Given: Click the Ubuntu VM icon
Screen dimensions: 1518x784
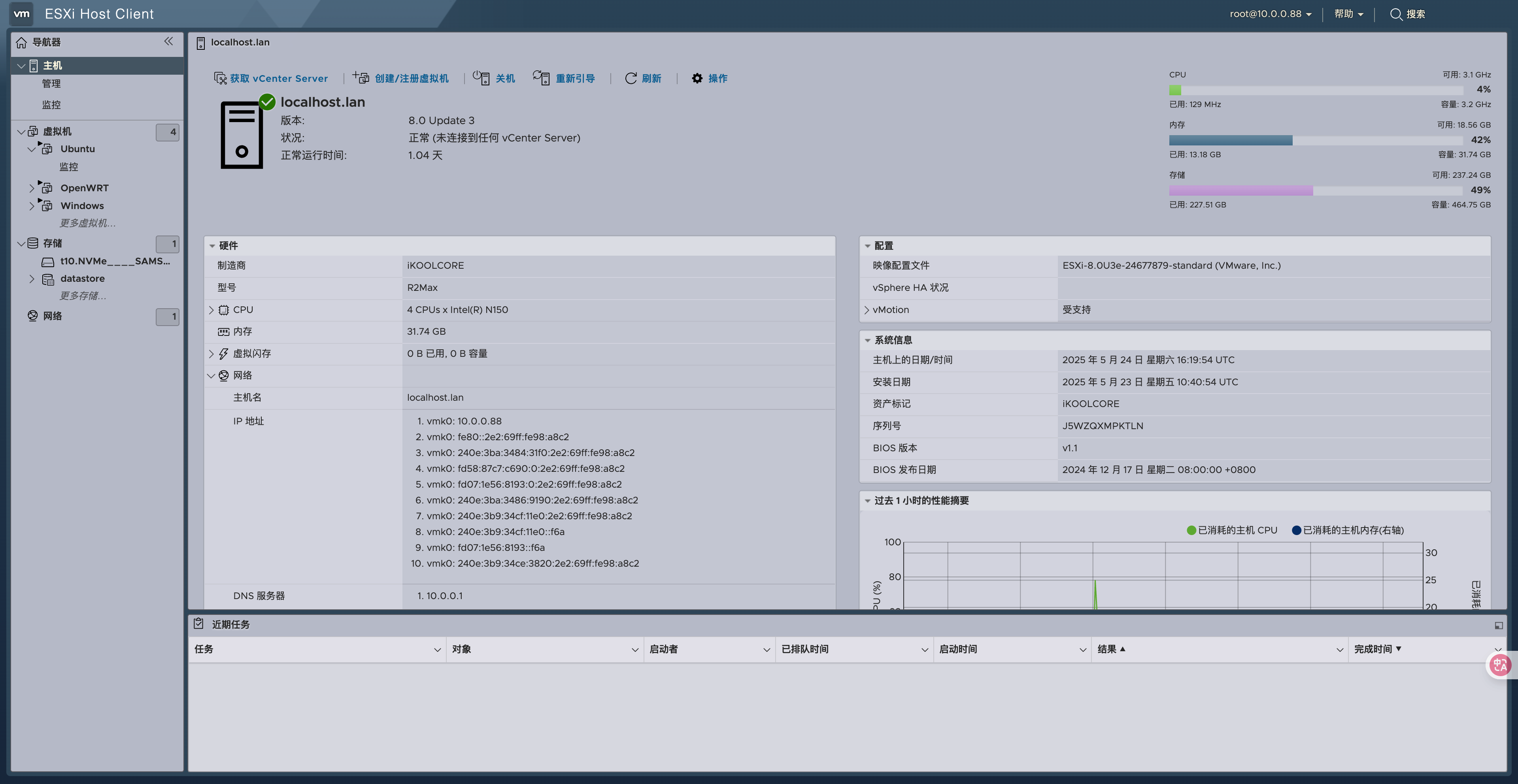Looking at the screenshot, I should (x=46, y=148).
